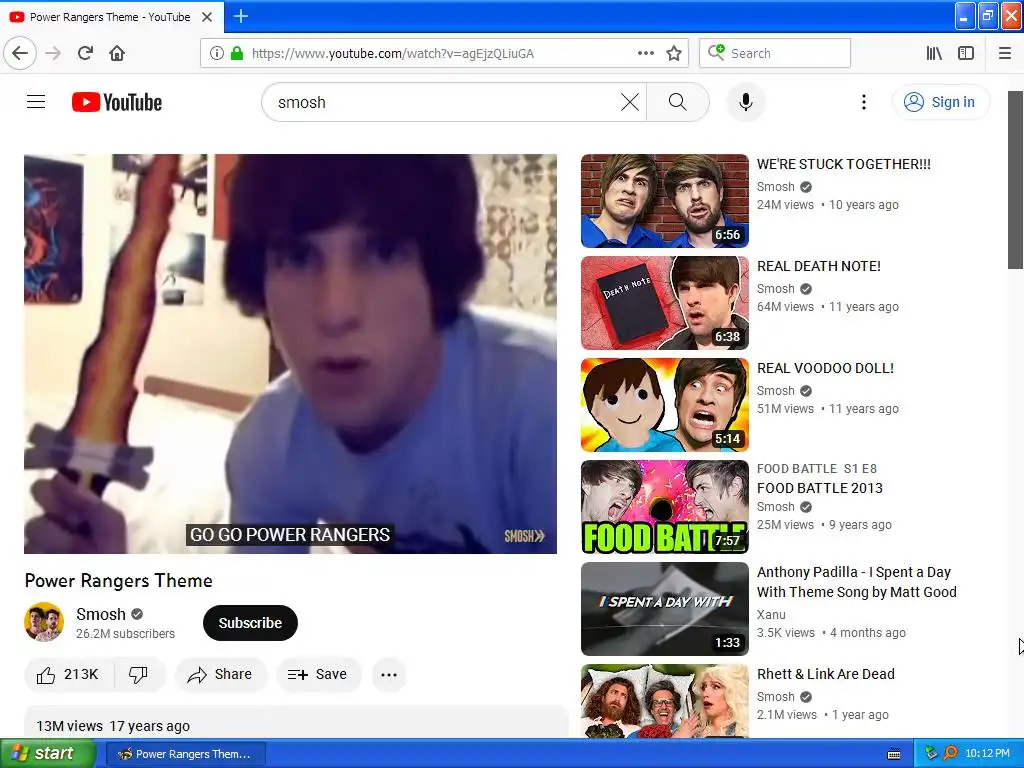Click Xanu channel name in recommendations
The height and width of the screenshot is (768, 1024).
pyautogui.click(x=771, y=615)
